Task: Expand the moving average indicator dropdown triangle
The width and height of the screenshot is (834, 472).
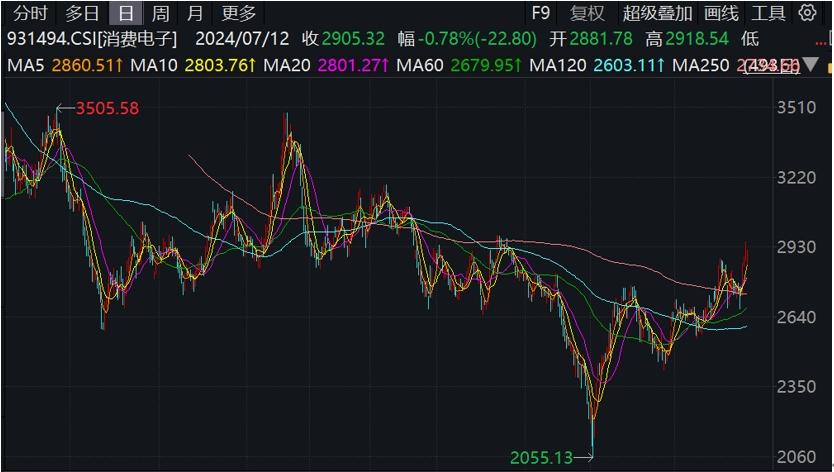Action: point(811,65)
